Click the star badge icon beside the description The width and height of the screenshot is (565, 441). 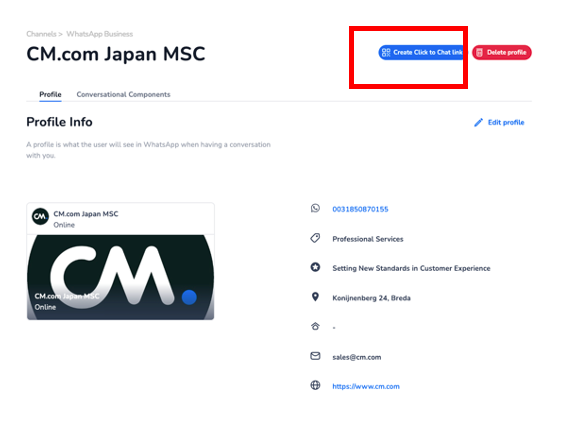pyautogui.click(x=315, y=267)
